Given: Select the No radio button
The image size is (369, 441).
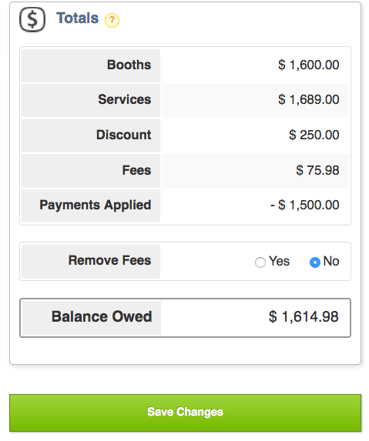Looking at the screenshot, I should 315,262.
